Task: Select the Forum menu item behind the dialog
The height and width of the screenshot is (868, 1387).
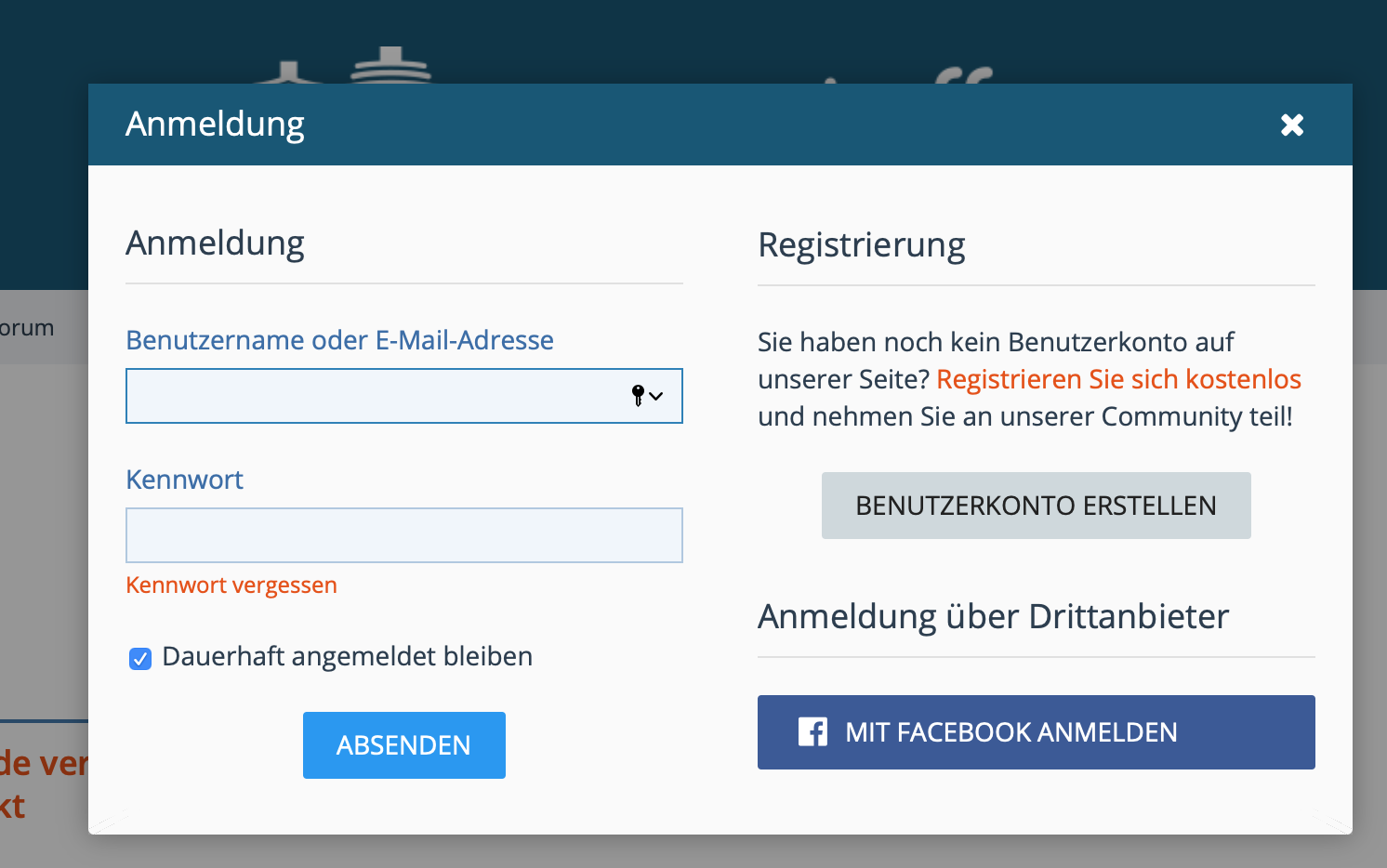Action: pos(27,328)
